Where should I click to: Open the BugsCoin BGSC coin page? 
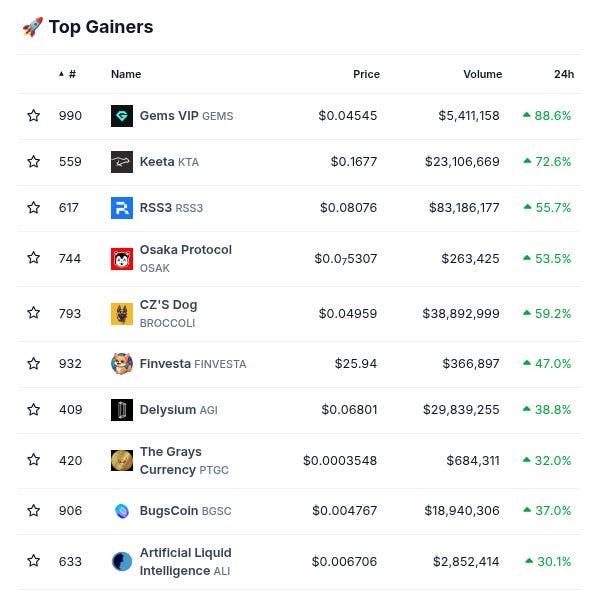pyautogui.click(x=185, y=511)
